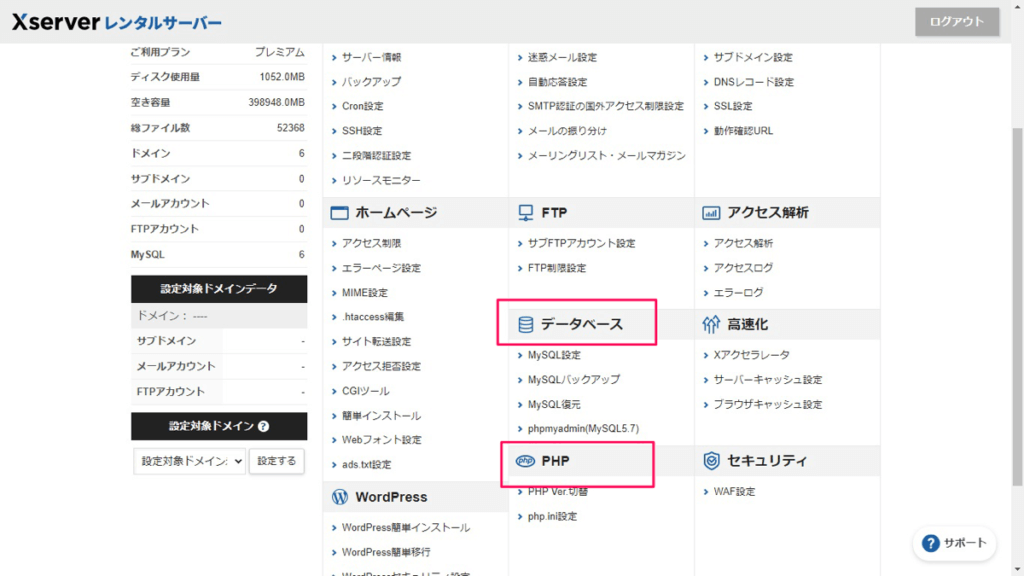The height and width of the screenshot is (576, 1024).
Task: Open アクセス解析 link under analytics heading
Action: pos(743,244)
